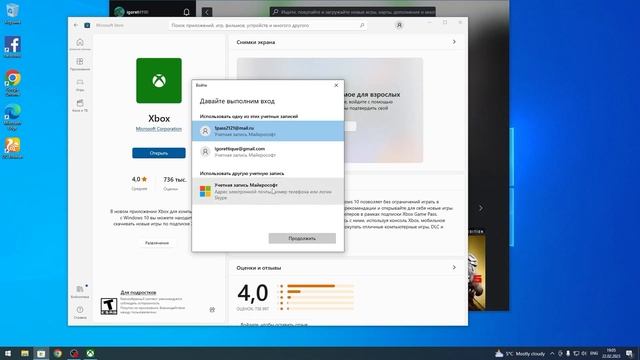Open the Windows Start menu

tap(8, 353)
